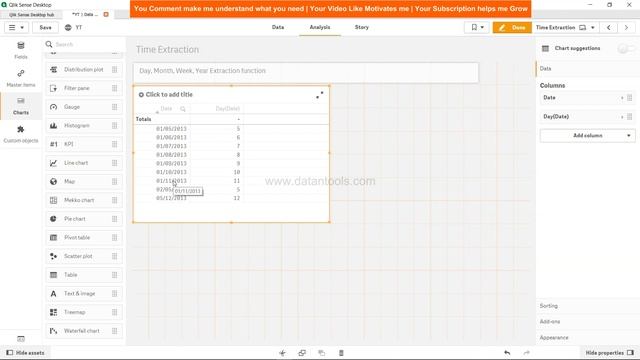Expand the table to full screen
The height and width of the screenshot is (360, 640).
coord(320,95)
